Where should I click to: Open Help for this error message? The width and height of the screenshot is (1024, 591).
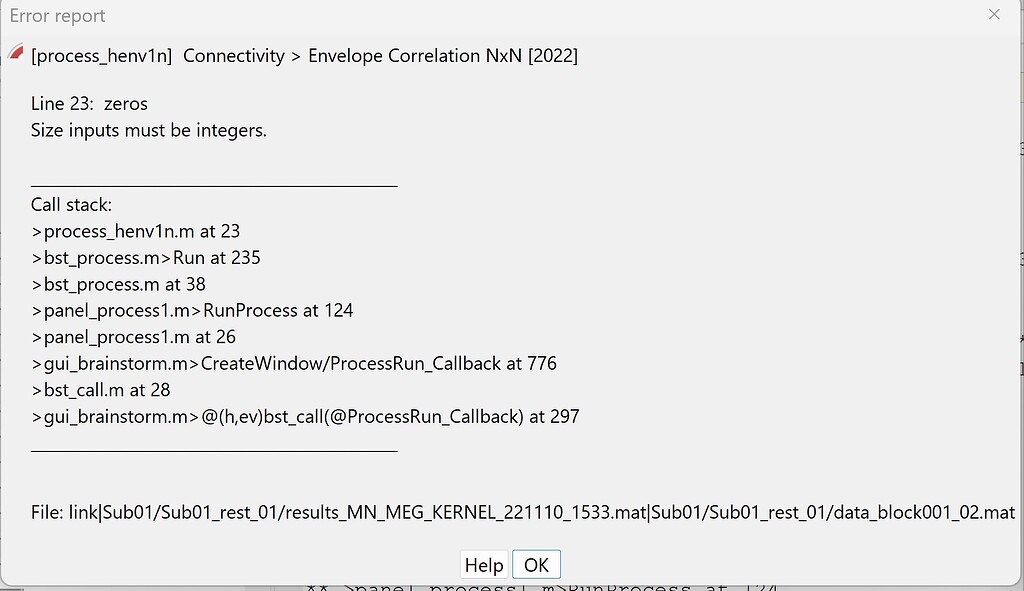point(484,564)
